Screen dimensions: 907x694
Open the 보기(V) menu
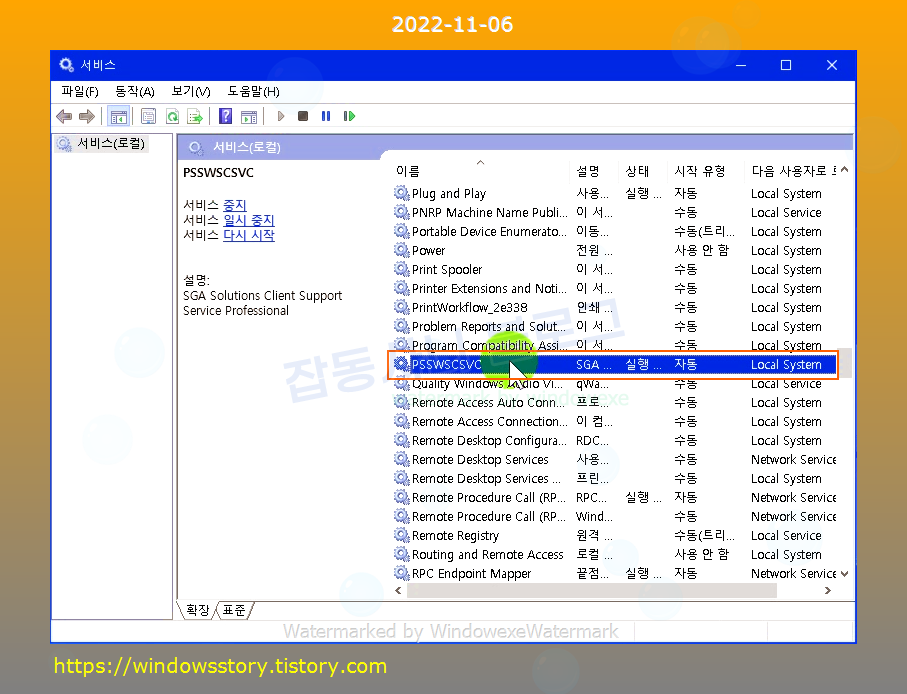pyautogui.click(x=191, y=91)
